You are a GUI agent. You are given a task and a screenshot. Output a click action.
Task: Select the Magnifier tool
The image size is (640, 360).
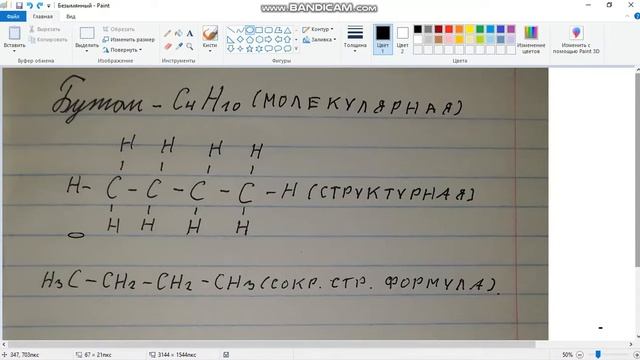pyautogui.click(x=190, y=47)
